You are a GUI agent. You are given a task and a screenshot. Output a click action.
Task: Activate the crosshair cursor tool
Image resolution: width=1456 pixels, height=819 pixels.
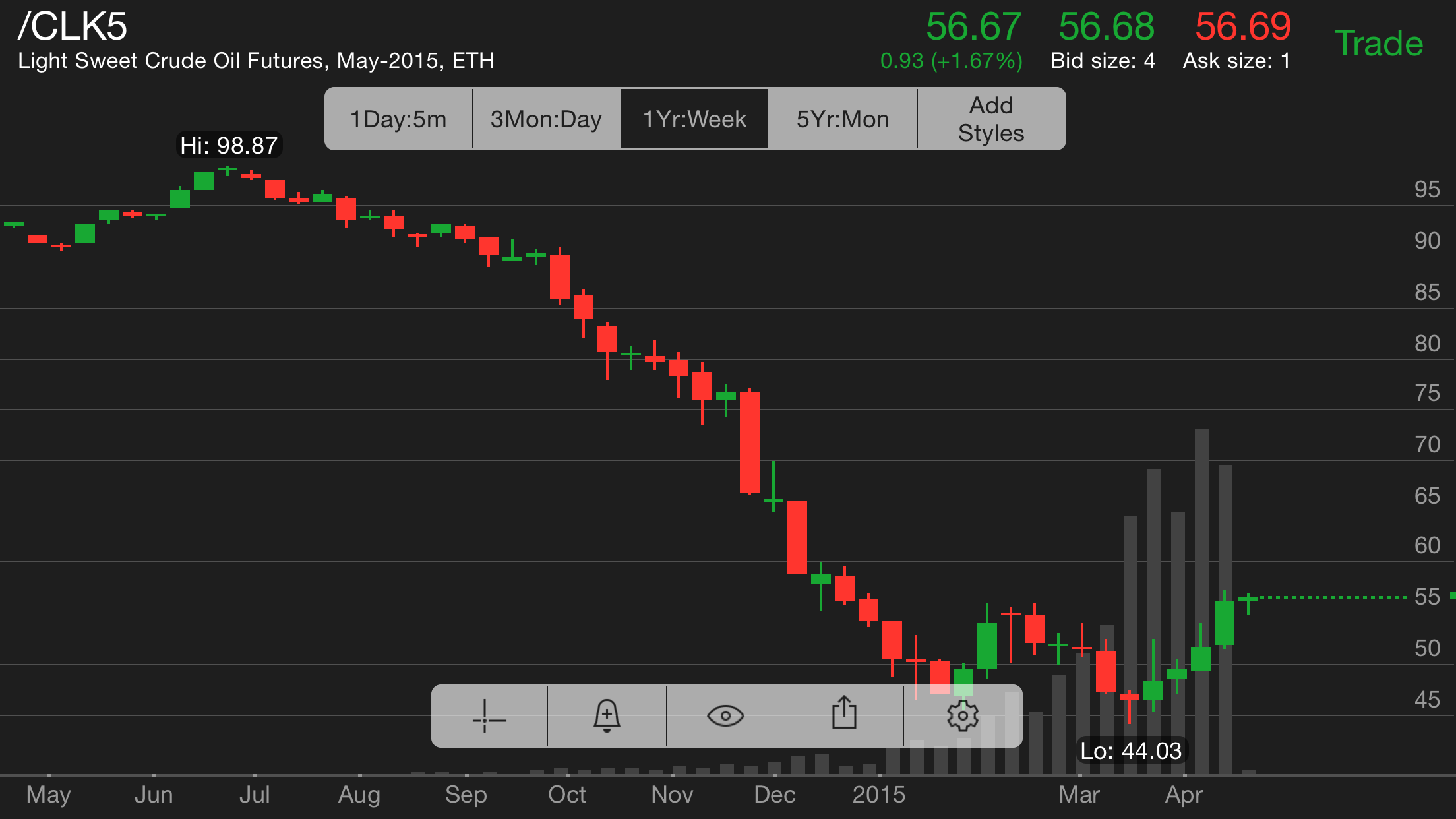(489, 716)
